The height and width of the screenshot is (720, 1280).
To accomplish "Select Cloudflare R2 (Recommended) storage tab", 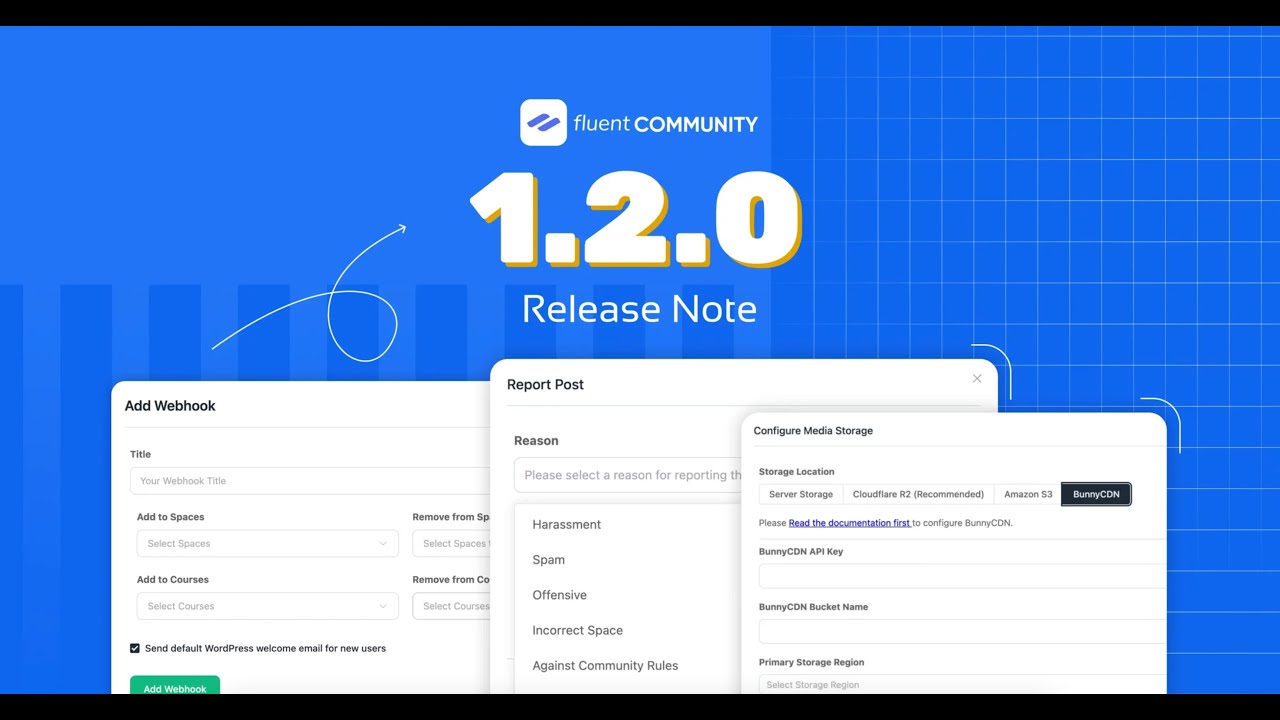I will pos(918,494).
